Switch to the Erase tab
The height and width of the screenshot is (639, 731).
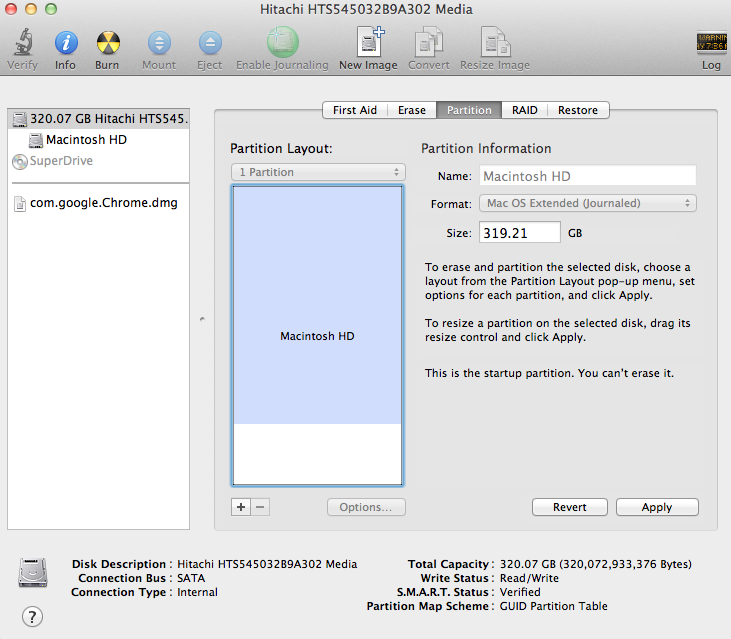pos(412,110)
